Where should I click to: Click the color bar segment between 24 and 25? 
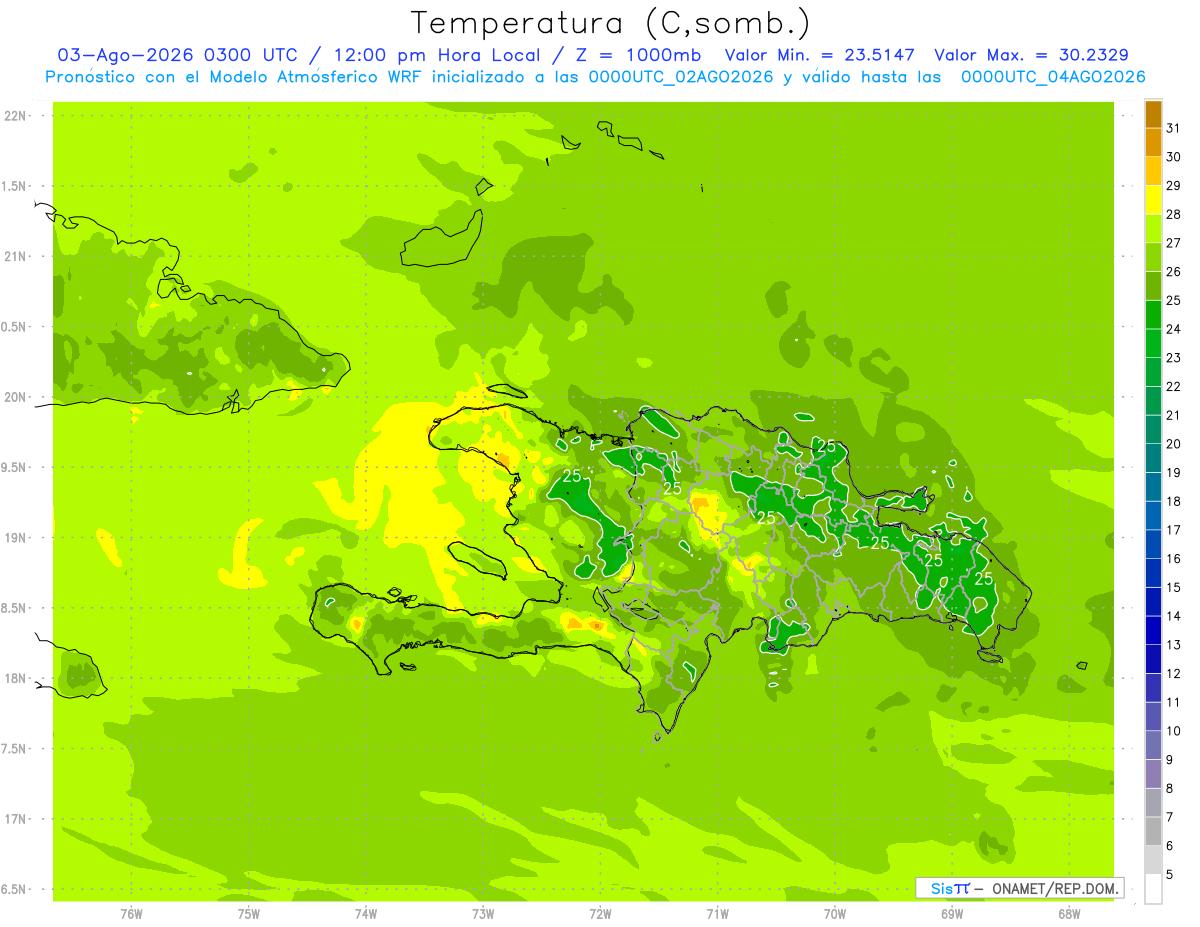[x=1153, y=315]
